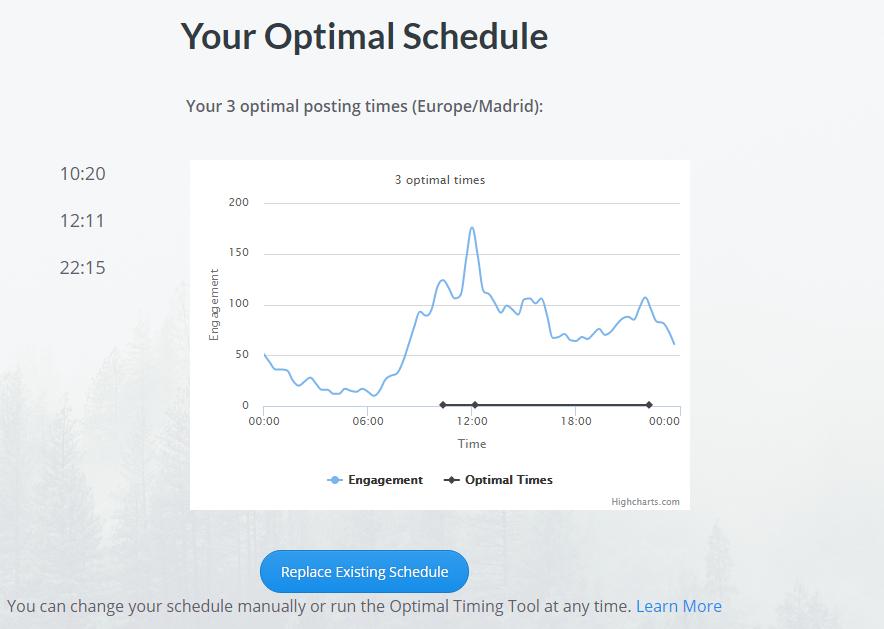Image resolution: width=884 pixels, height=629 pixels.
Task: Select the 22:15 posting time entry
Action: pyautogui.click(x=83, y=267)
